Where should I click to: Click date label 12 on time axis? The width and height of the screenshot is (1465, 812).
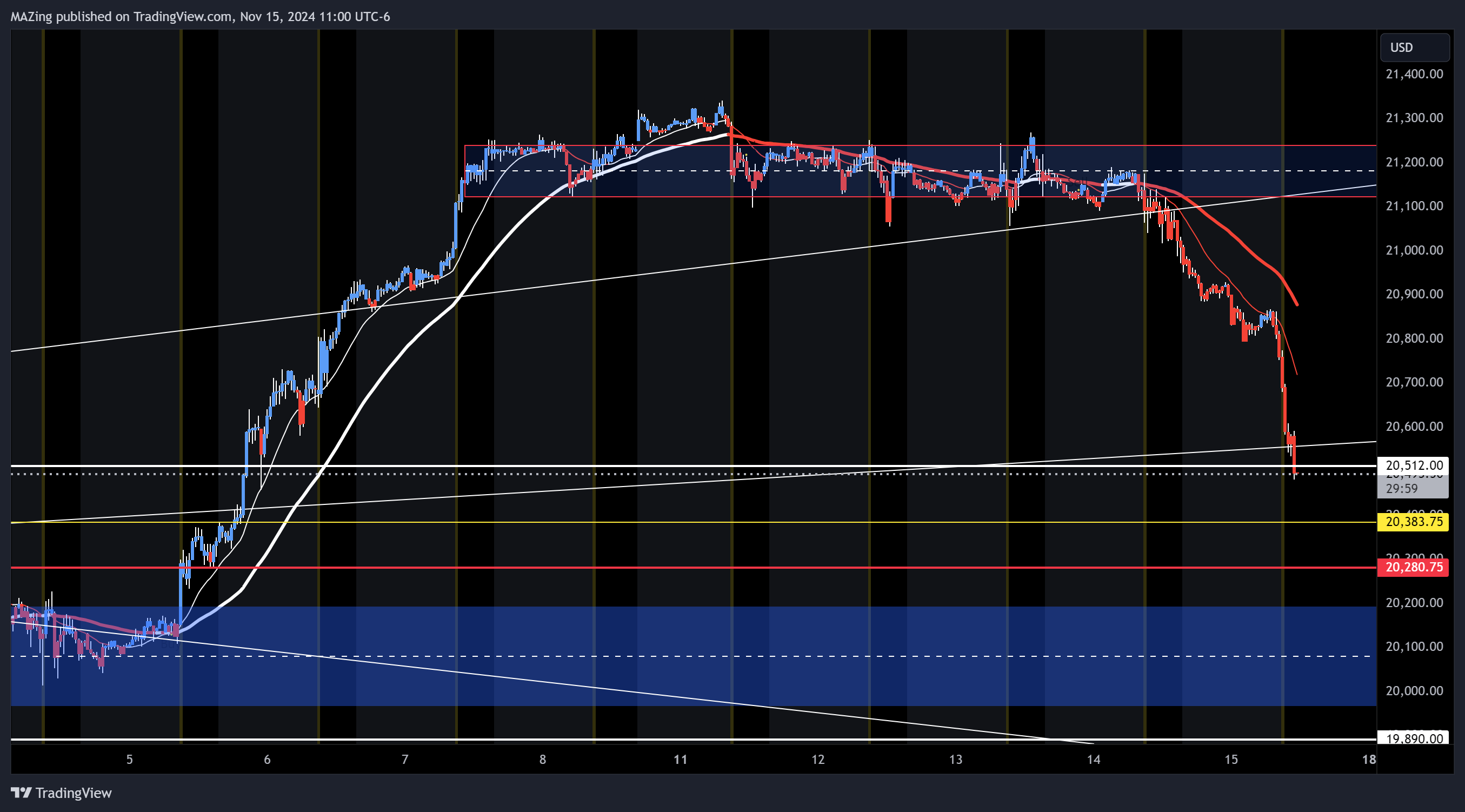(818, 760)
